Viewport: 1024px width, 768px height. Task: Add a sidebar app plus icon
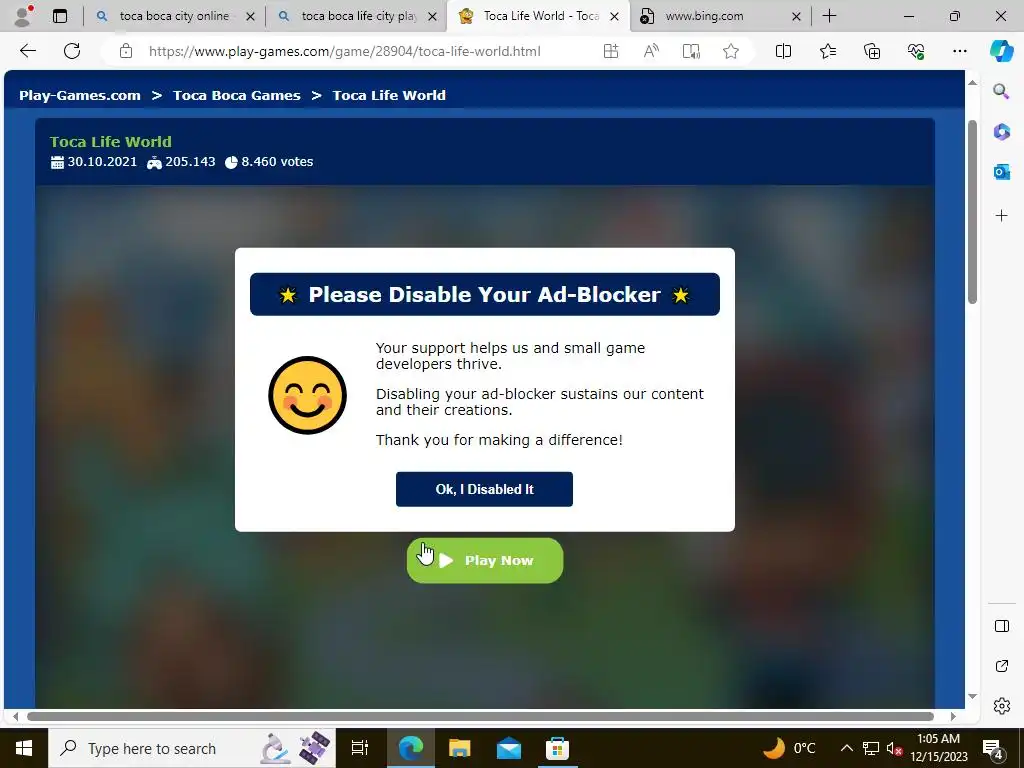click(x=1001, y=216)
